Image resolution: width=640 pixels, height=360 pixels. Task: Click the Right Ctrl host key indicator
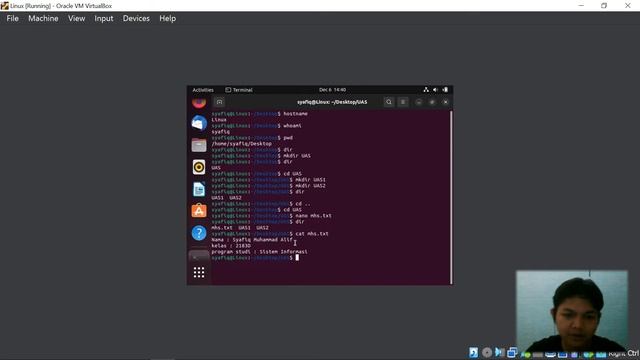(x=624, y=353)
